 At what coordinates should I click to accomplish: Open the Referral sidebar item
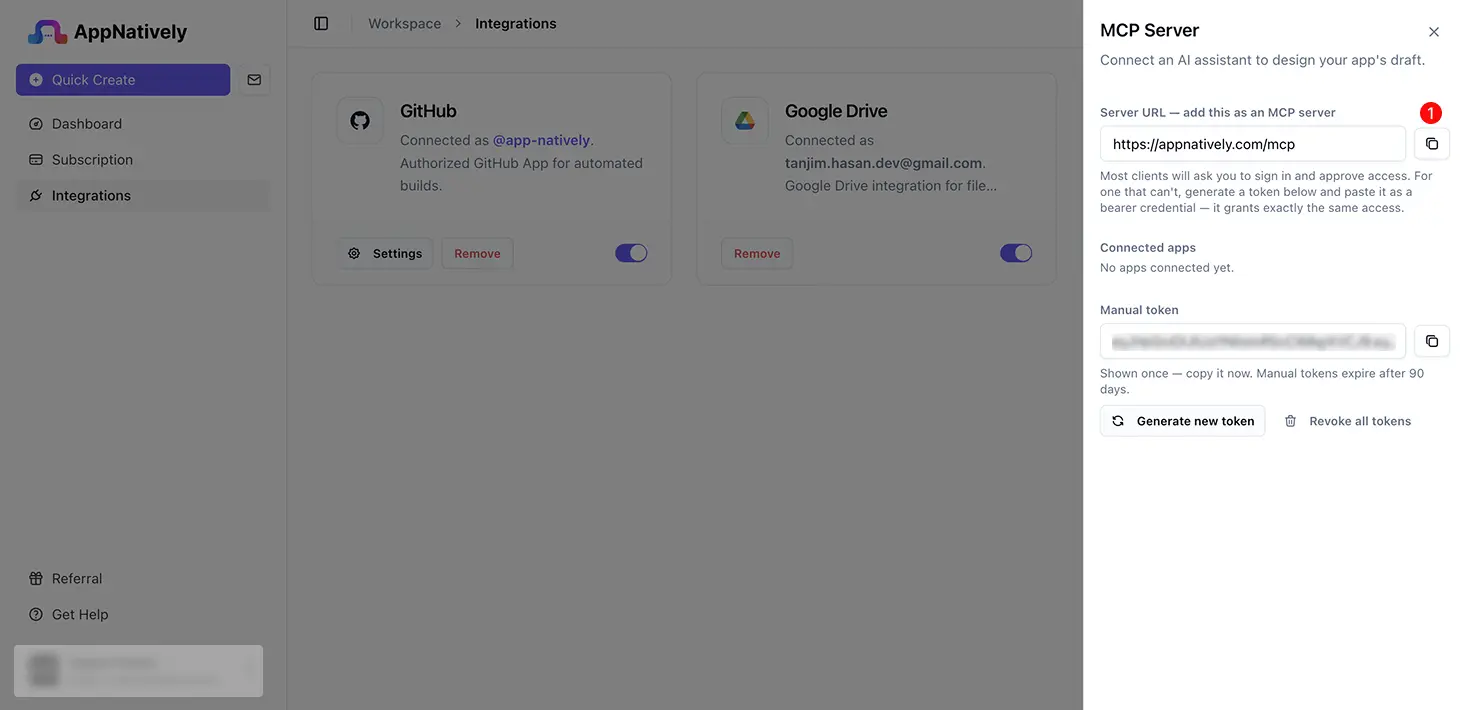pos(143,579)
